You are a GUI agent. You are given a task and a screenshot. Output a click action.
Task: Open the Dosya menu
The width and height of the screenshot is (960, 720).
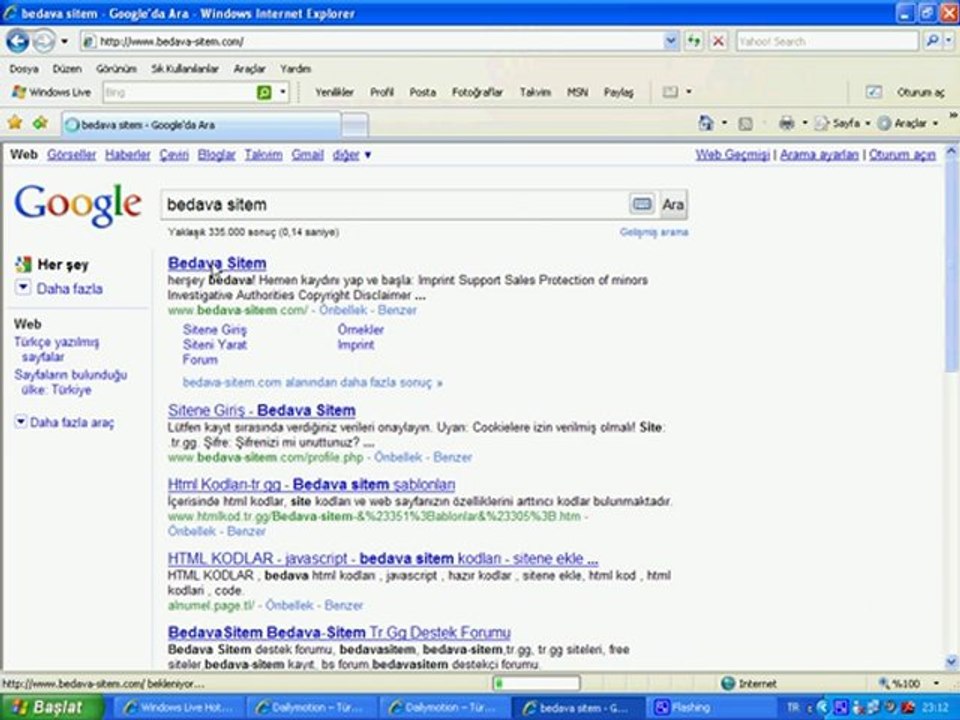coord(23,69)
